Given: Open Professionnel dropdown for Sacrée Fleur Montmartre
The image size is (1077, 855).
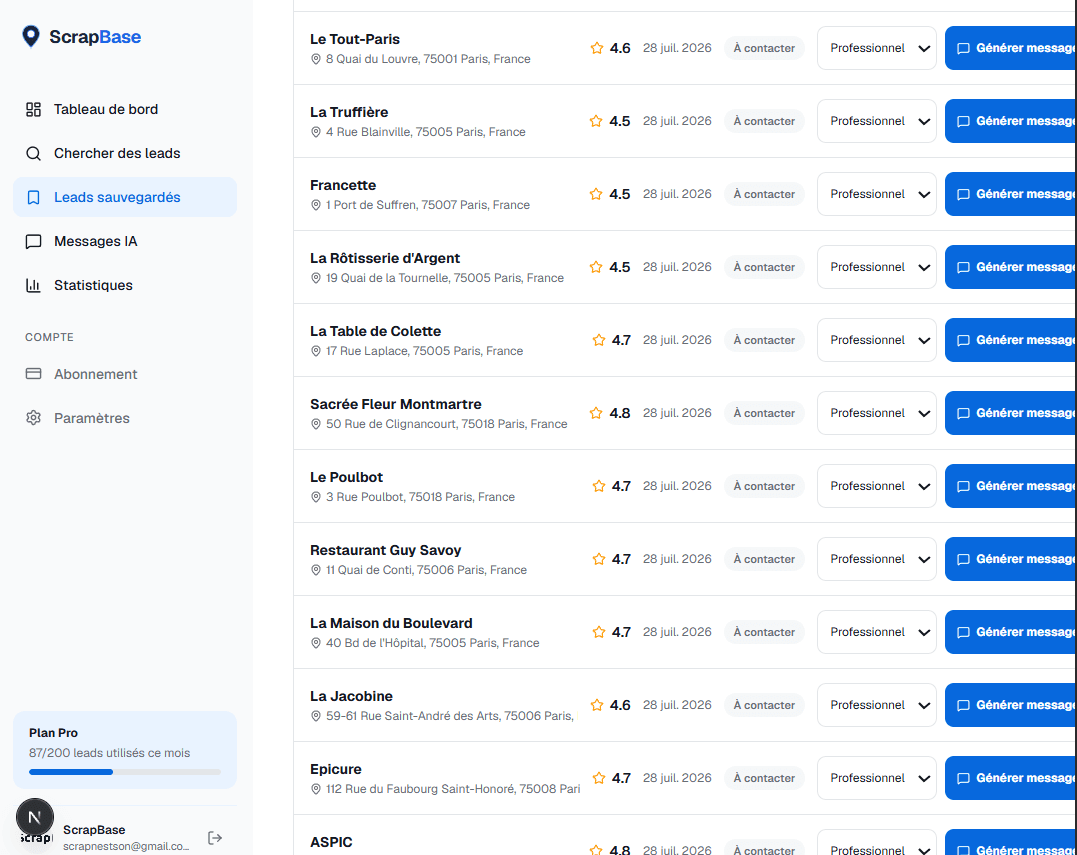Looking at the screenshot, I should pyautogui.click(x=876, y=413).
